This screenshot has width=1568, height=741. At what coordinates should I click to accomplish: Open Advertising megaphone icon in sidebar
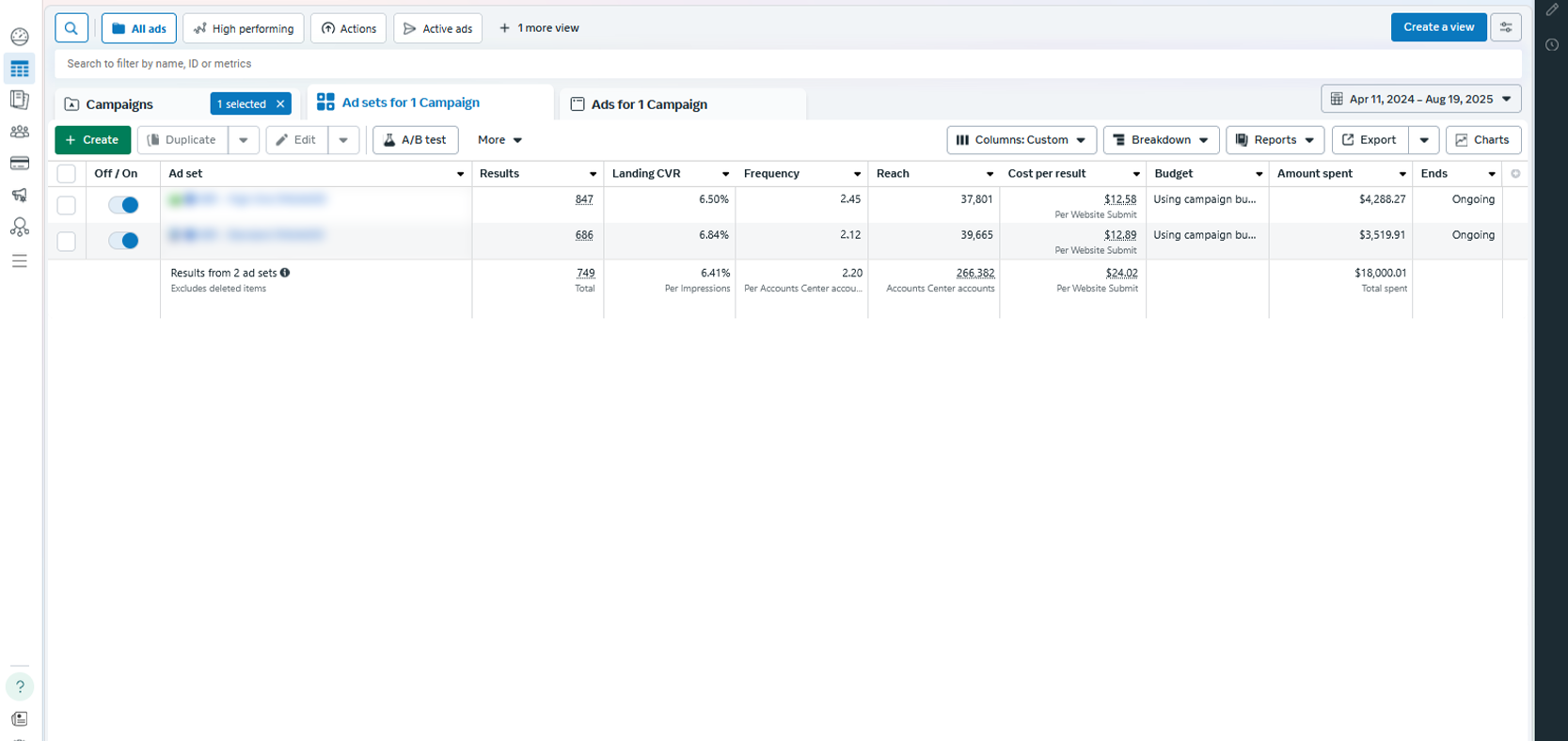[x=20, y=196]
